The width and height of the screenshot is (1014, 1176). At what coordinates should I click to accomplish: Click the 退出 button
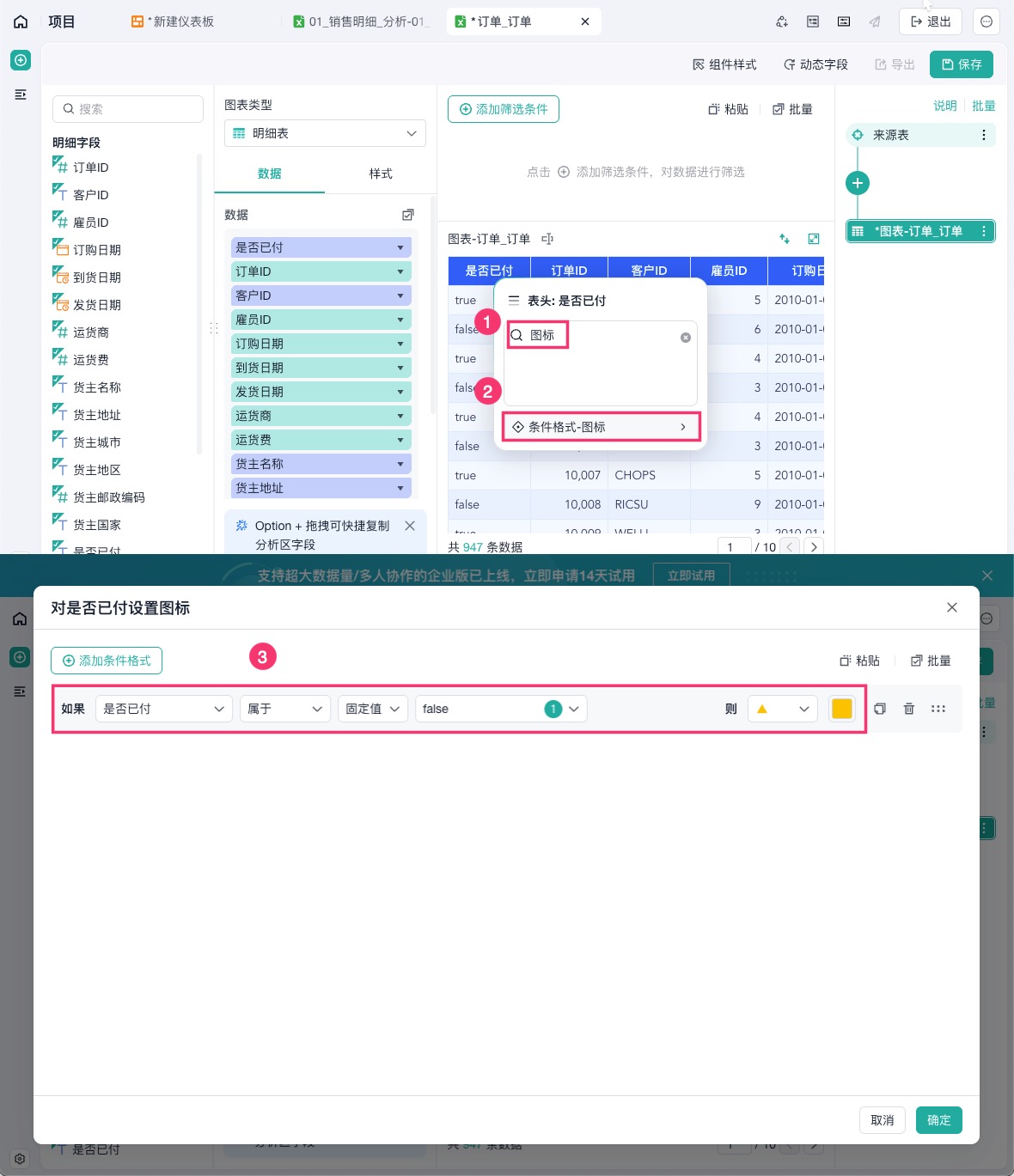coord(931,21)
